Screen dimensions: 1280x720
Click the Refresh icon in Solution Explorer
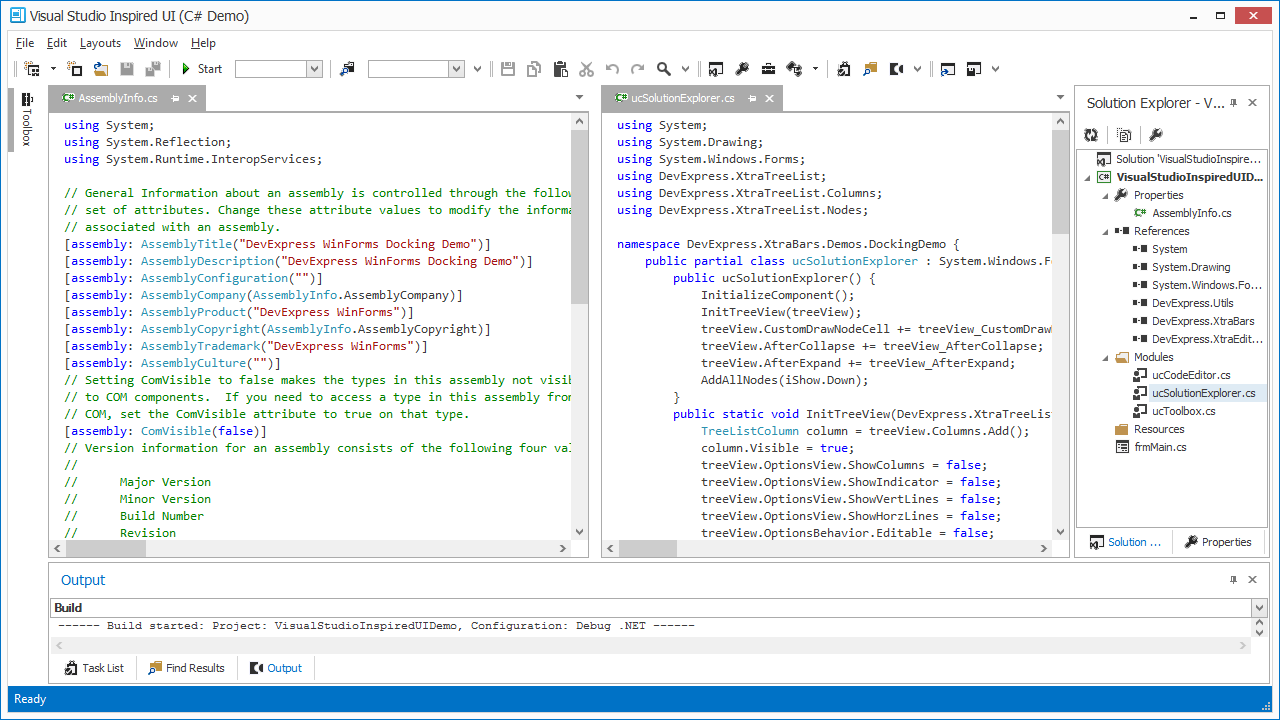tap(1091, 134)
